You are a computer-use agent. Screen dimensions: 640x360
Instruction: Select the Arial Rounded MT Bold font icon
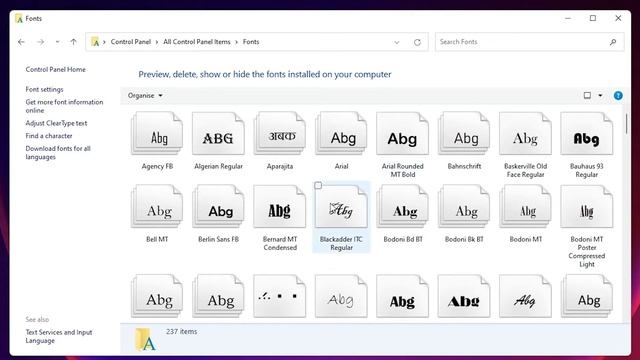402,134
